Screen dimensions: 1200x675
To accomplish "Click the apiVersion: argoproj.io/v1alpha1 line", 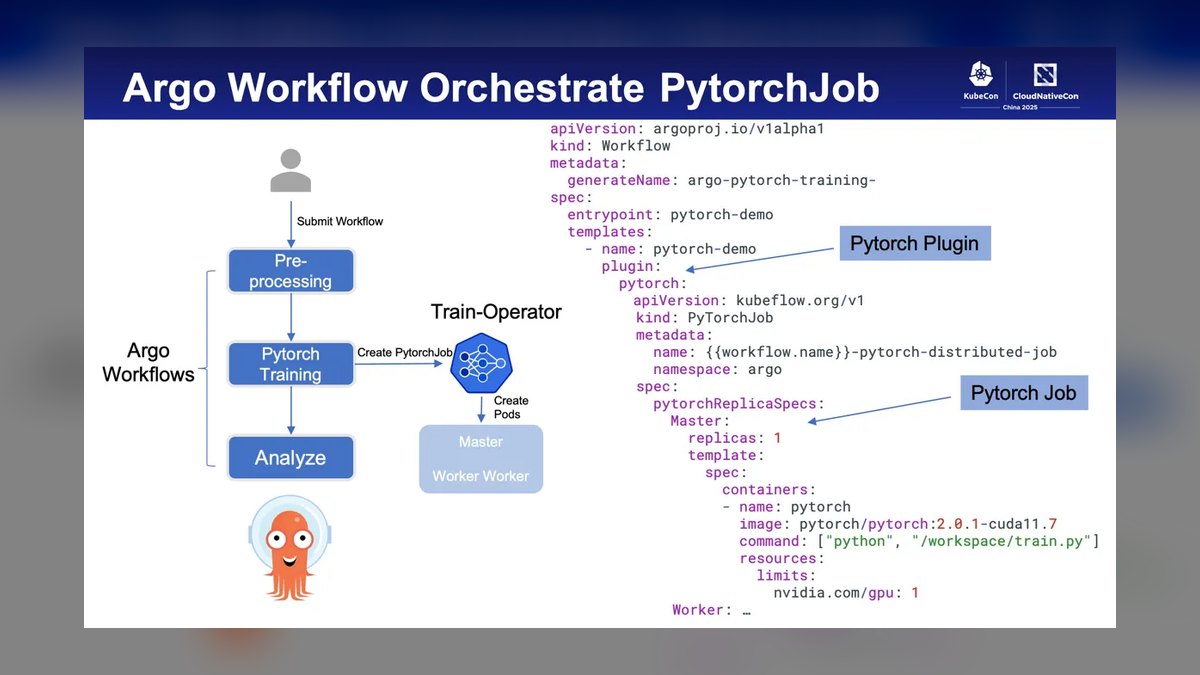I will pyautogui.click(x=687, y=129).
